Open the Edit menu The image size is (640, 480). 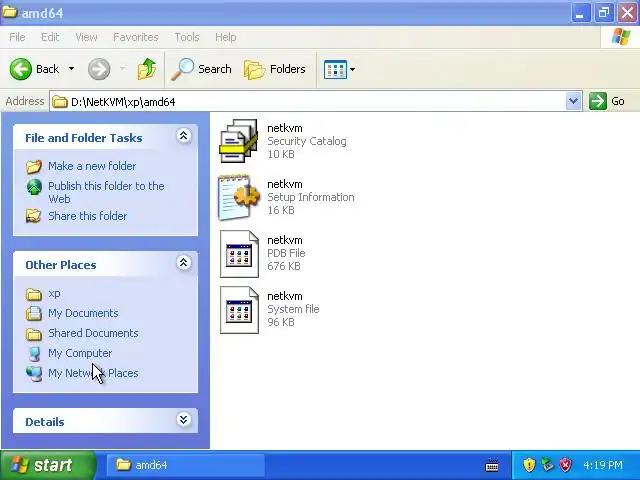(x=50, y=37)
